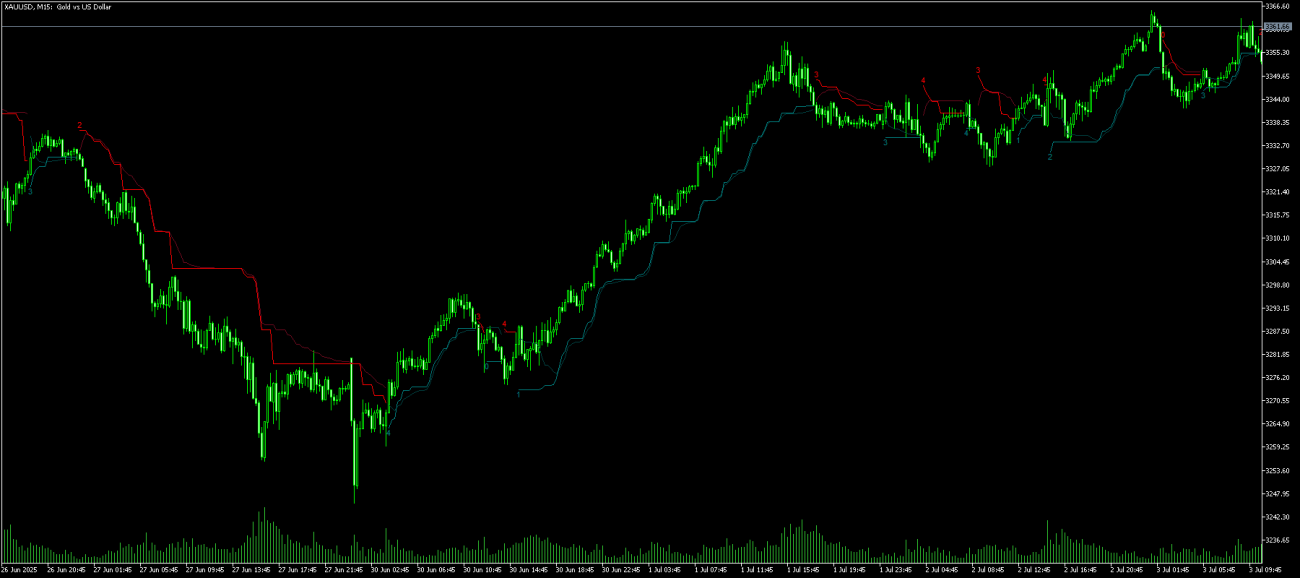The image size is (1300, 578).
Task: Click the 30 Jun 22:45 time label
Action: pyautogui.click(x=620, y=571)
